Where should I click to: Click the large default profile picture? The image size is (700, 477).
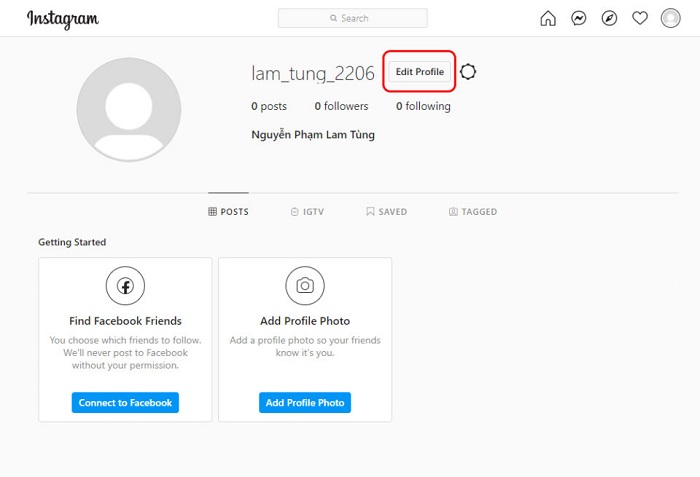point(129,110)
